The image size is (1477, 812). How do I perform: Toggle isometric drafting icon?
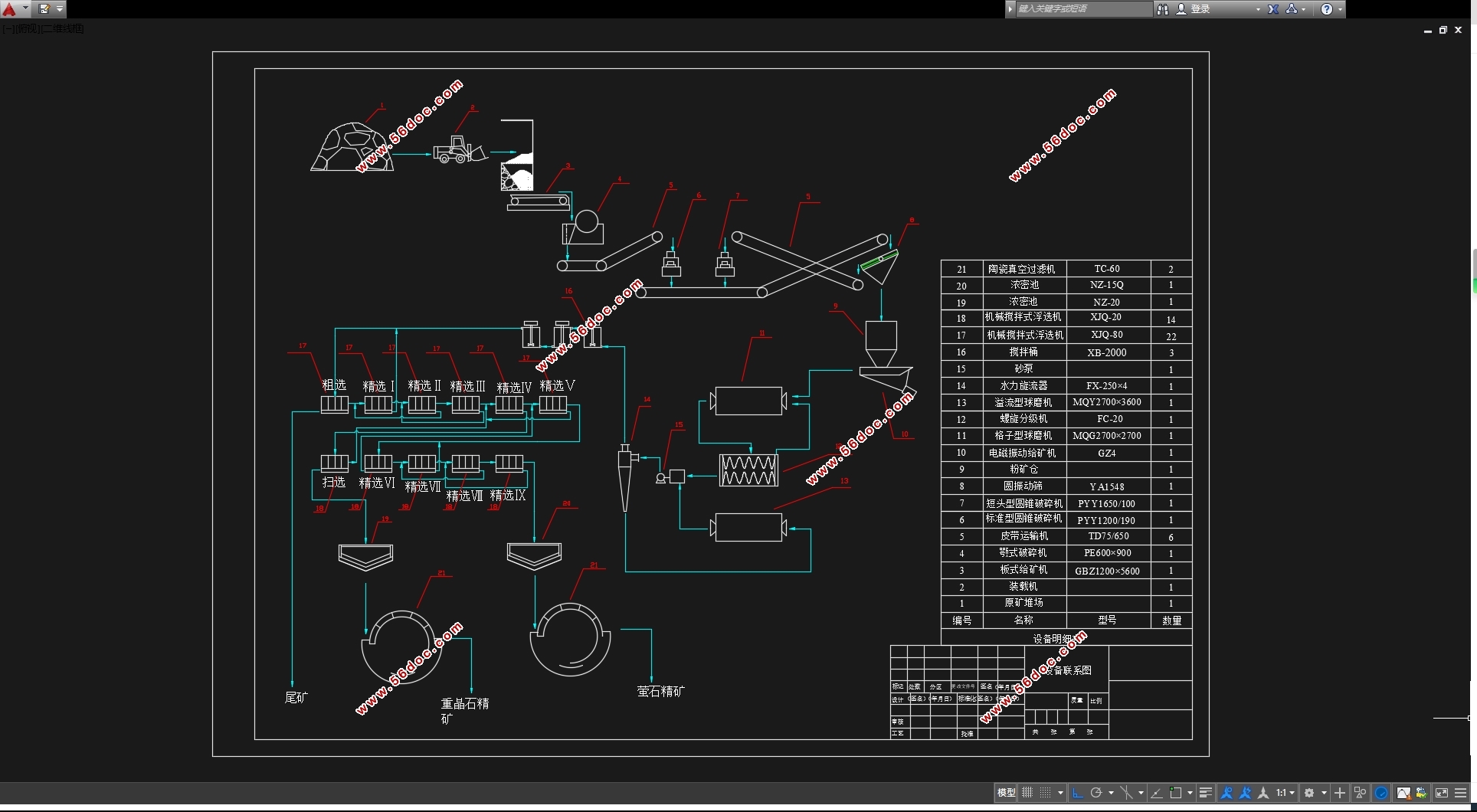pos(1126,793)
